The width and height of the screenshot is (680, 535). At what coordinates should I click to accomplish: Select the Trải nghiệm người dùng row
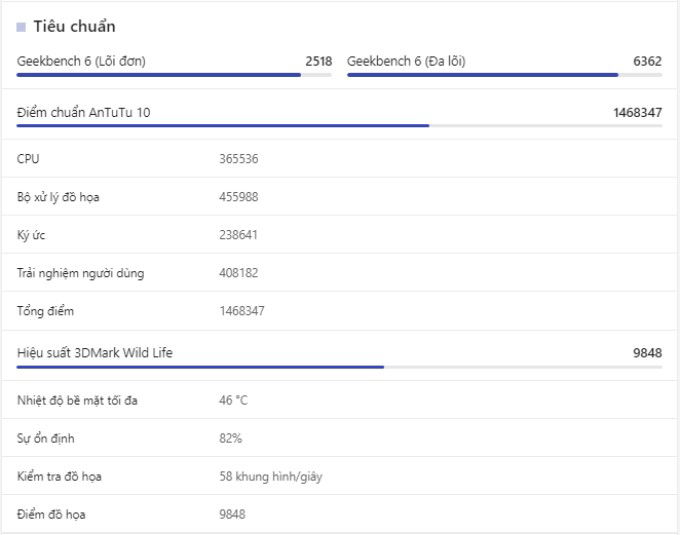click(x=339, y=273)
